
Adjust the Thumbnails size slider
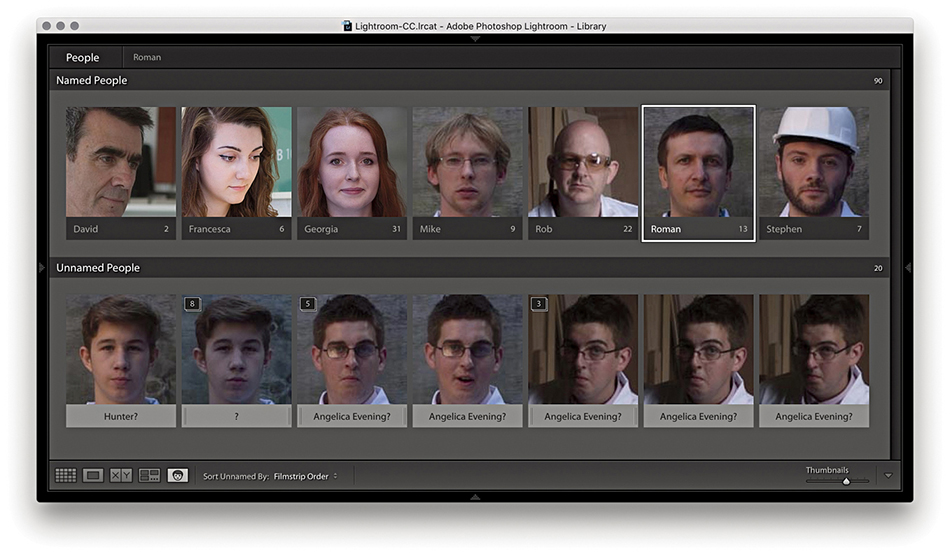pyautogui.click(x=845, y=481)
